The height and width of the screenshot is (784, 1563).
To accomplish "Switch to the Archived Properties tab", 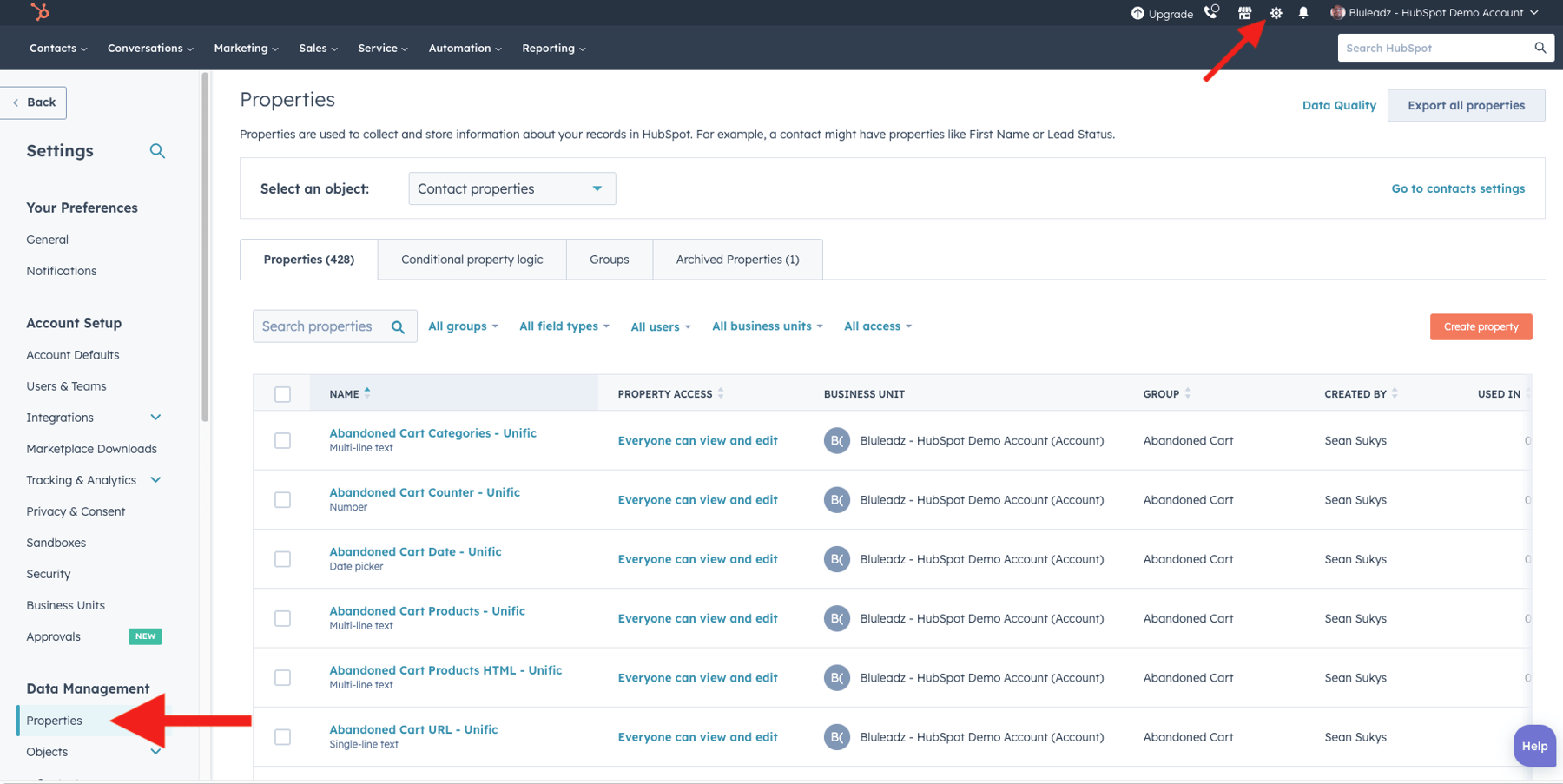I will point(736,259).
